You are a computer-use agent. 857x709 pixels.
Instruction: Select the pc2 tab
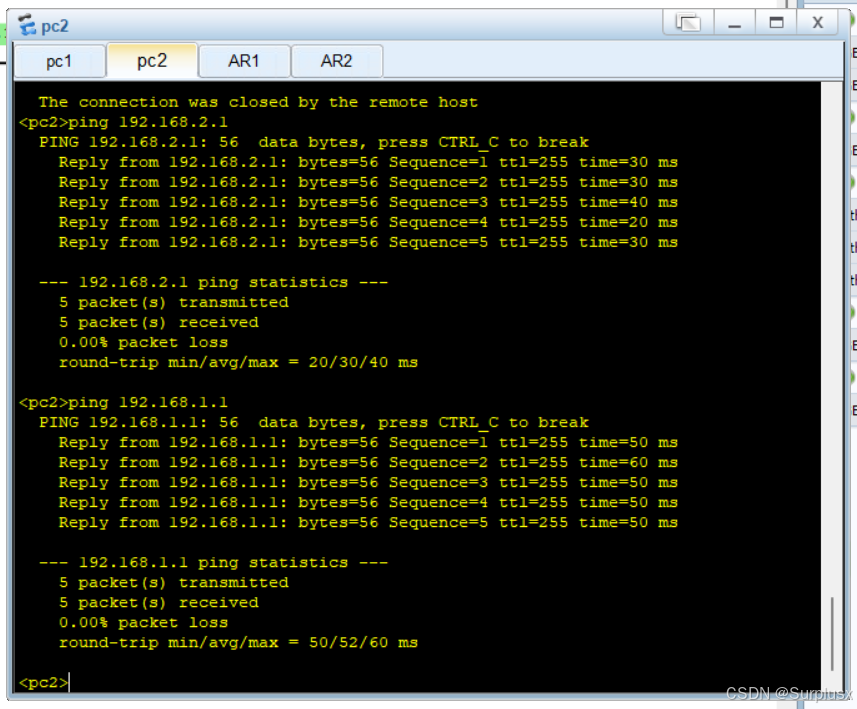point(152,60)
